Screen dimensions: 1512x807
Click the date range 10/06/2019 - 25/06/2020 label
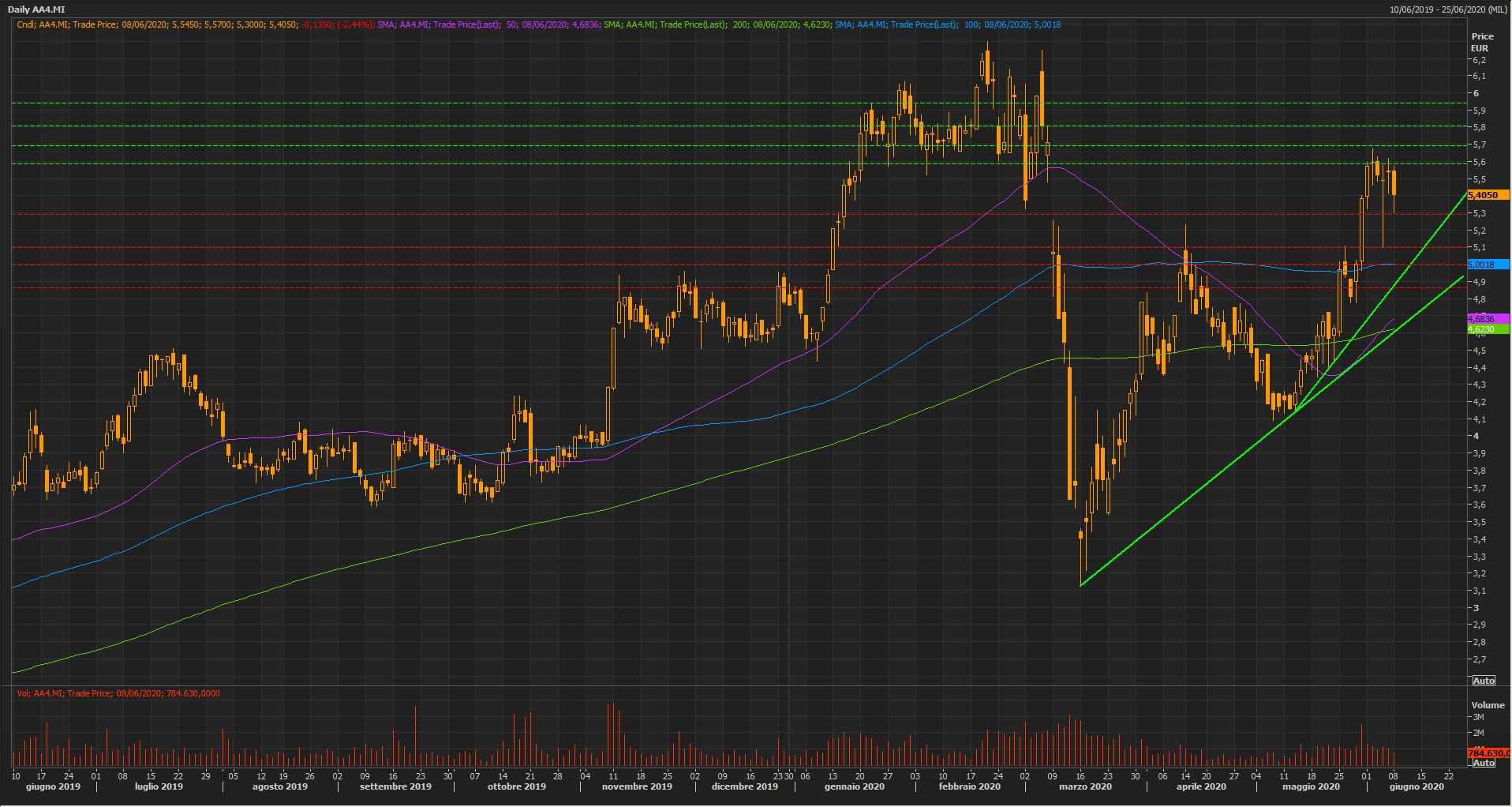(x=1447, y=9)
